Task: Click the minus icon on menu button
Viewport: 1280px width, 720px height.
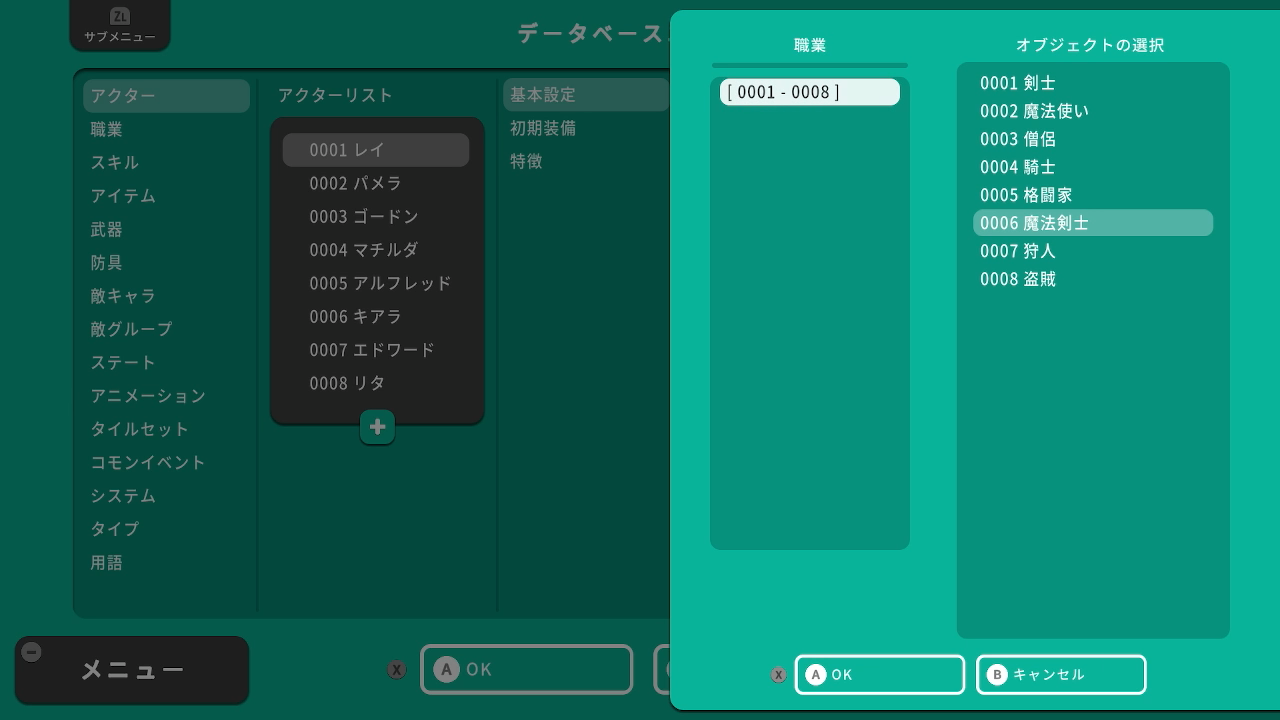Action: [32, 652]
